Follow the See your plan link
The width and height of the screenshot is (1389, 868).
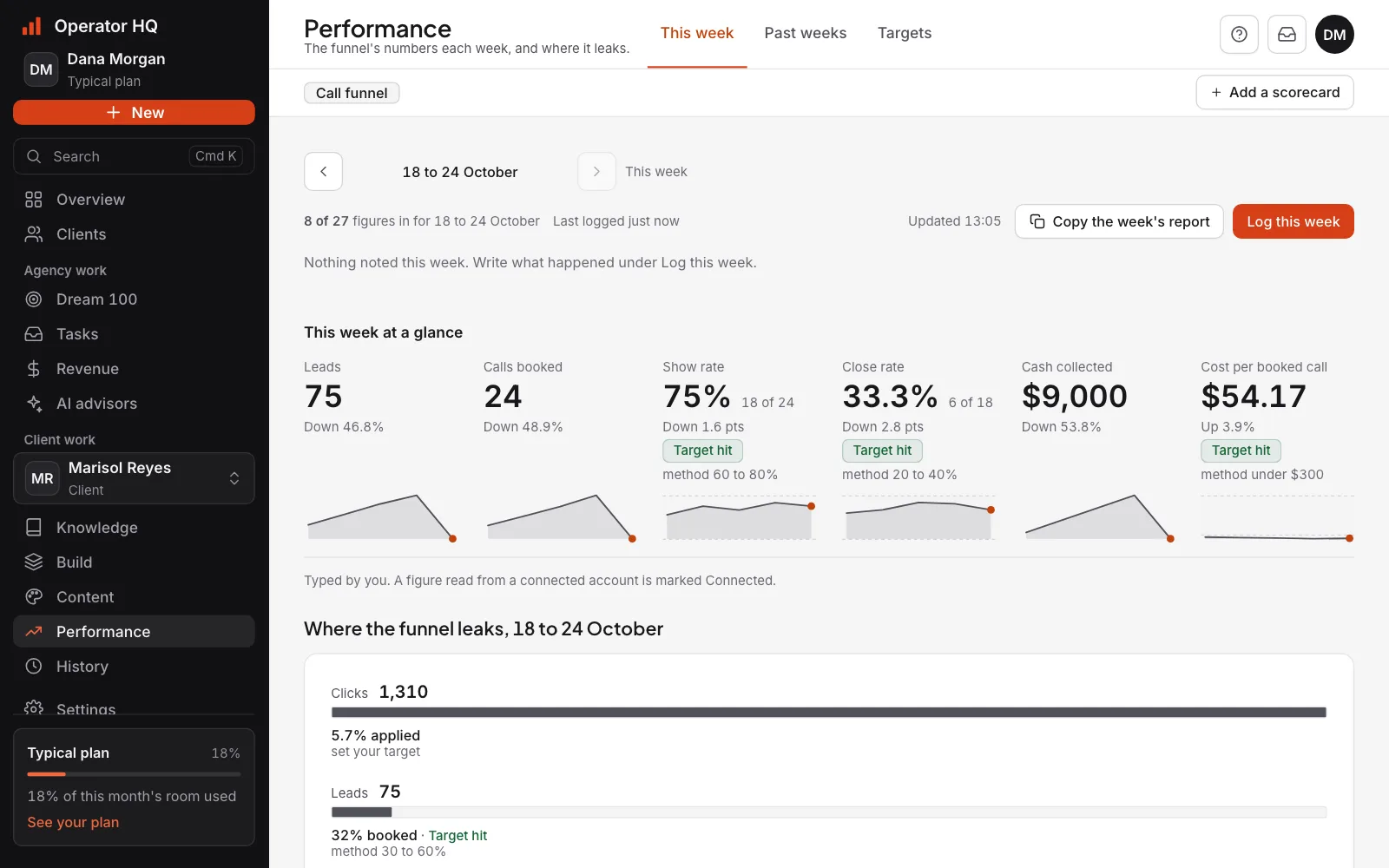[73, 822]
